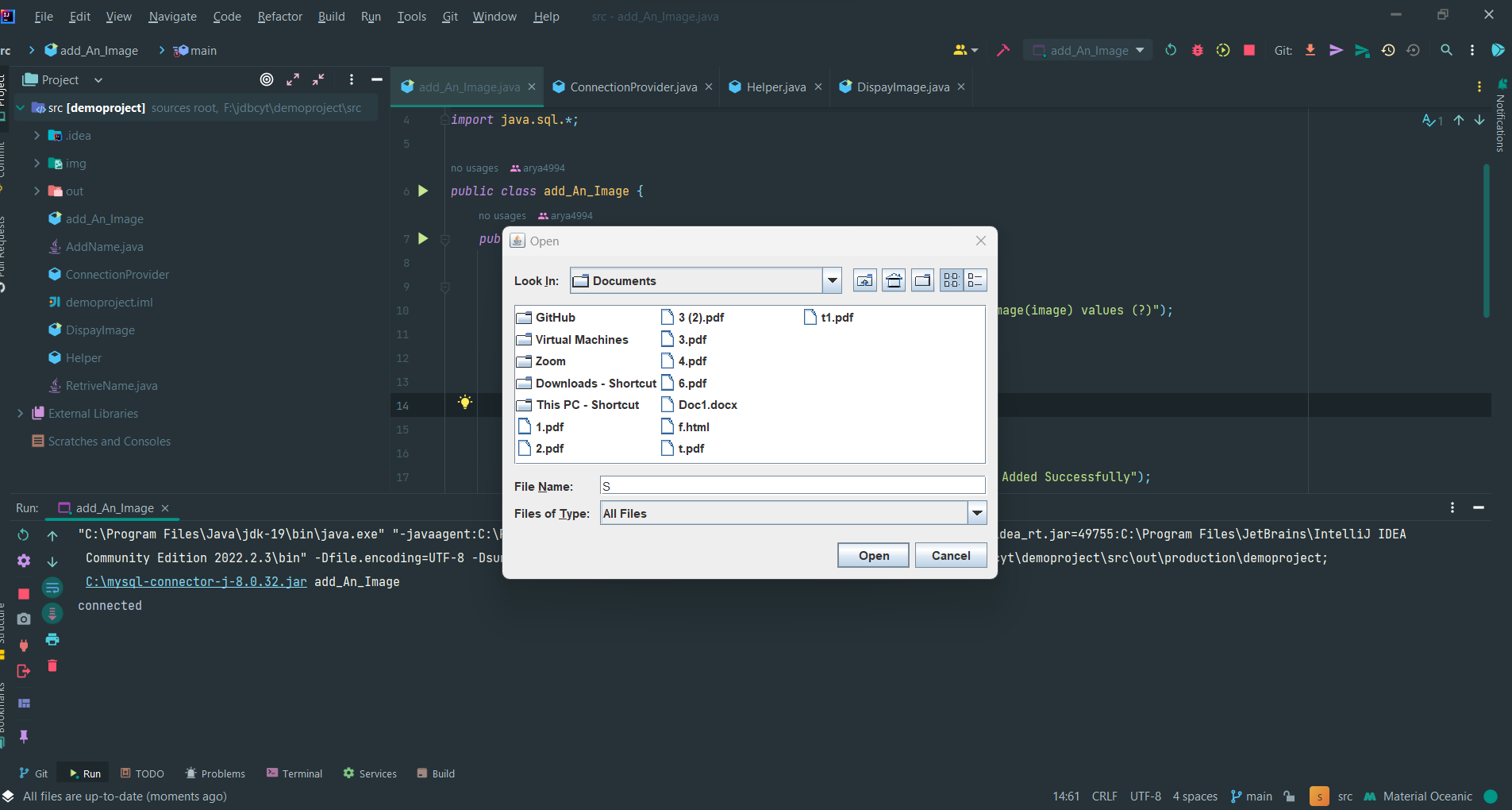
Task: Click the Select Opened File target icon
Action: point(267,79)
